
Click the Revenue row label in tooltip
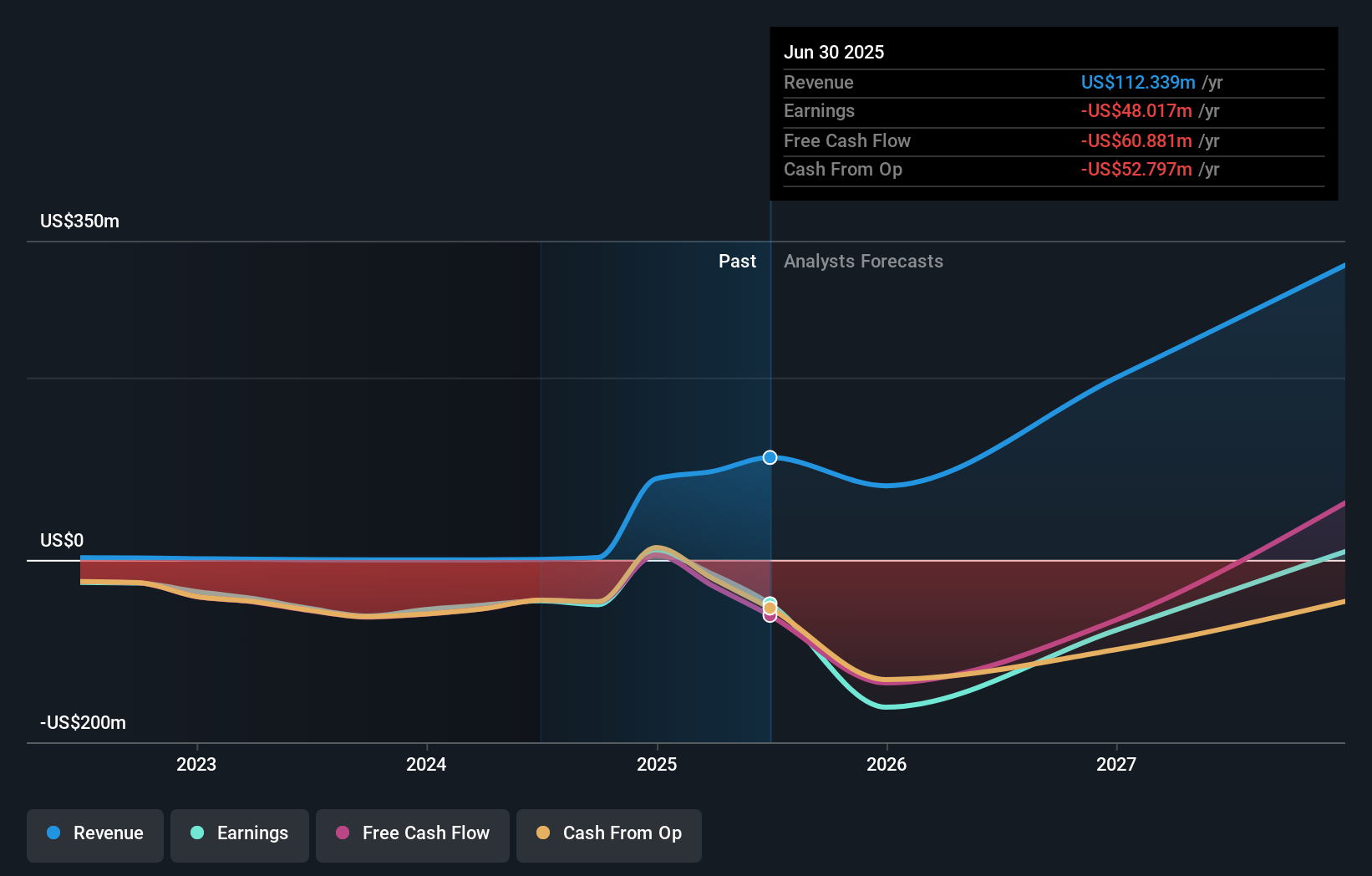(x=819, y=82)
